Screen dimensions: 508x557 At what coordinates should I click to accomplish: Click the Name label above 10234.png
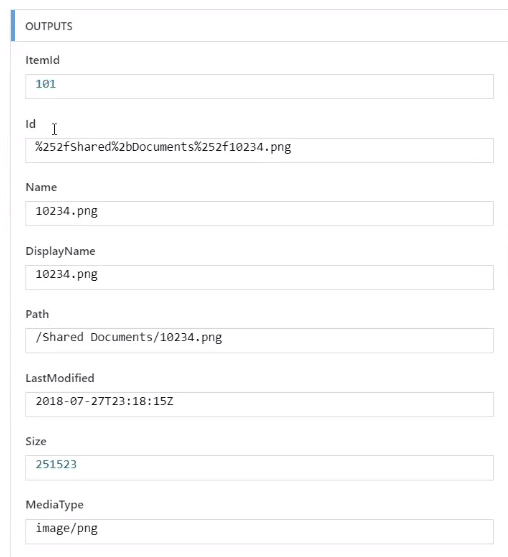pyautogui.click(x=41, y=187)
